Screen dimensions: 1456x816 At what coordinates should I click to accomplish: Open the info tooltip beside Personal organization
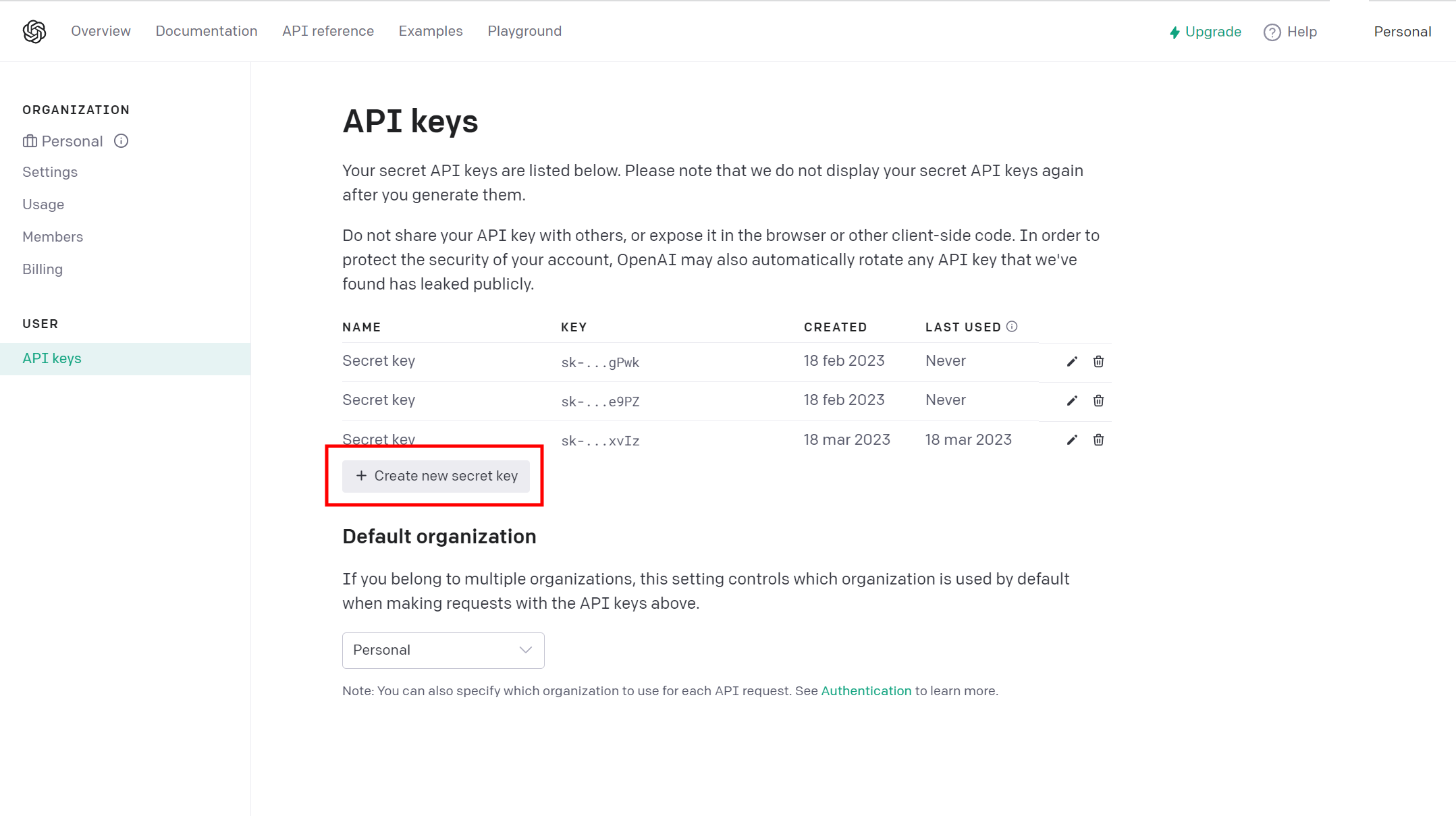click(121, 141)
